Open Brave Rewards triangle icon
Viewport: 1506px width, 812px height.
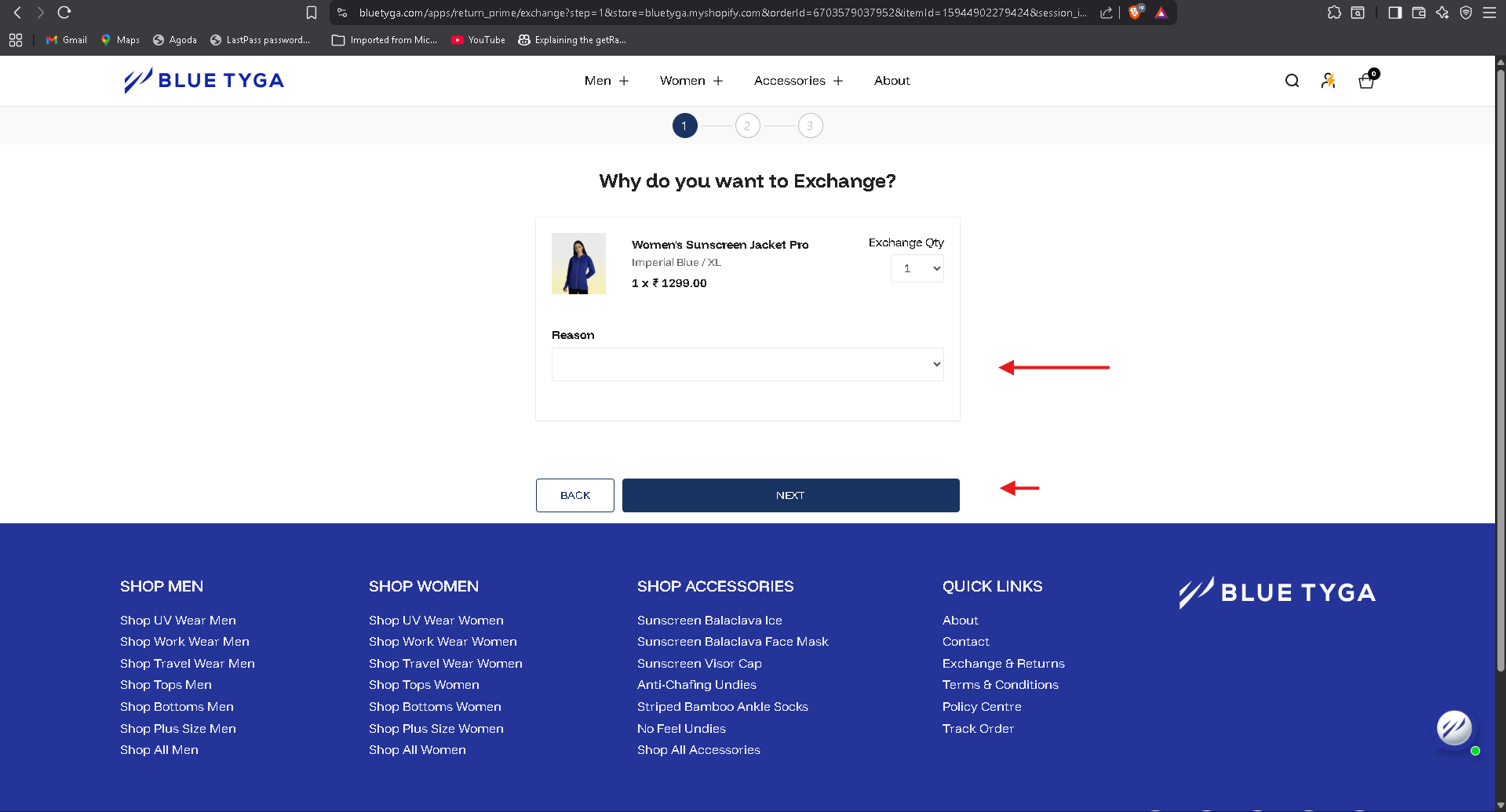[1161, 13]
